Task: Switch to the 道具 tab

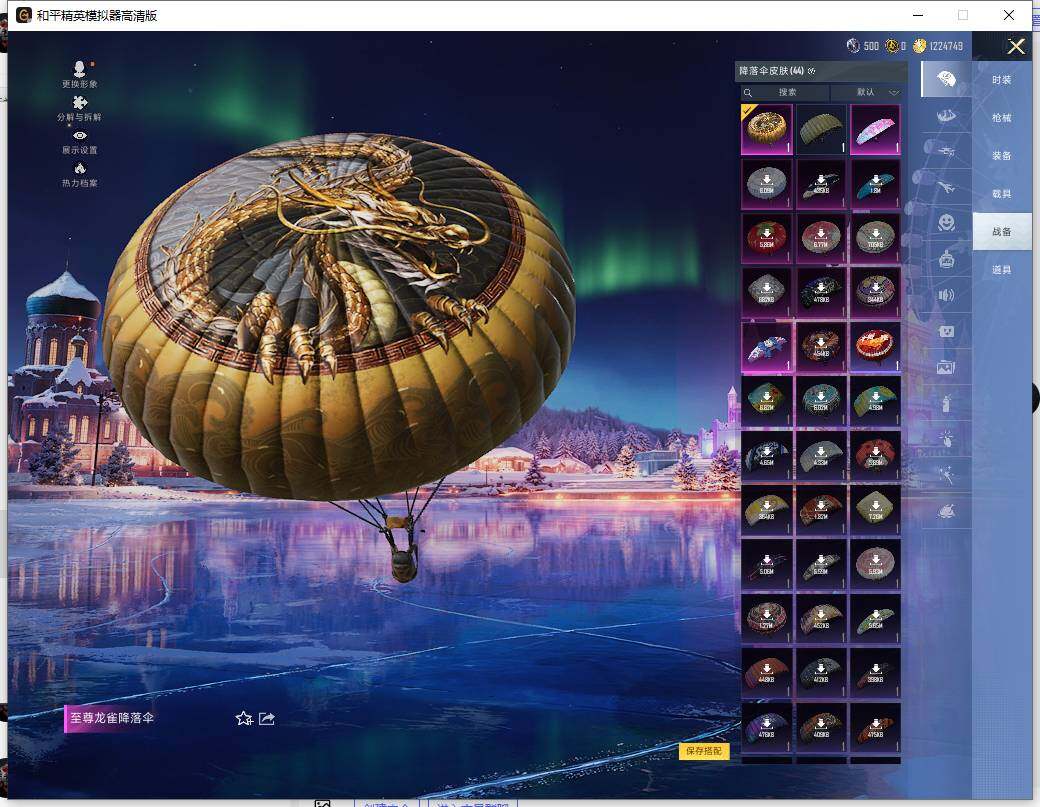Action: coord(1002,269)
